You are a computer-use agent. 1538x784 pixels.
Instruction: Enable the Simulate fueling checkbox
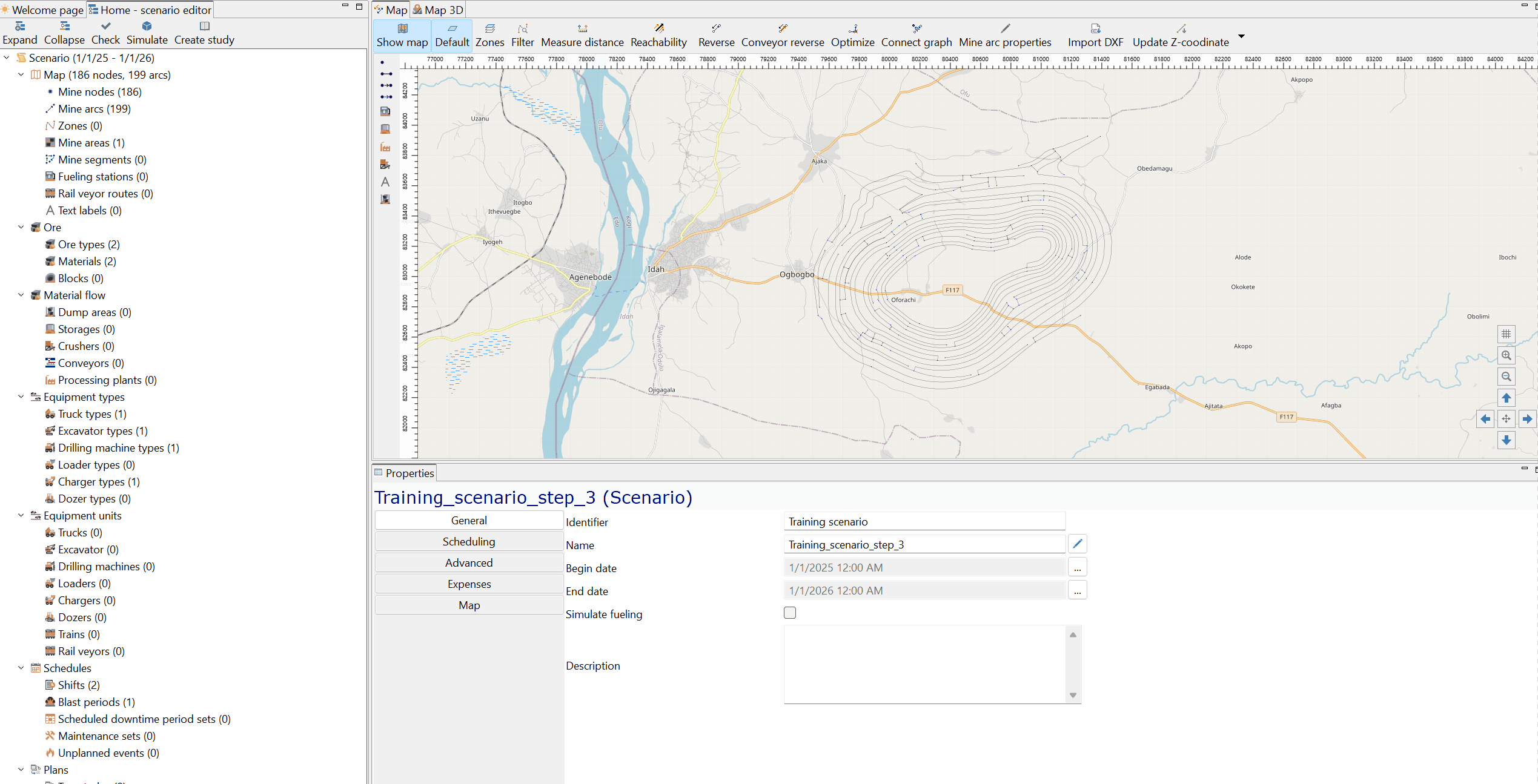790,613
